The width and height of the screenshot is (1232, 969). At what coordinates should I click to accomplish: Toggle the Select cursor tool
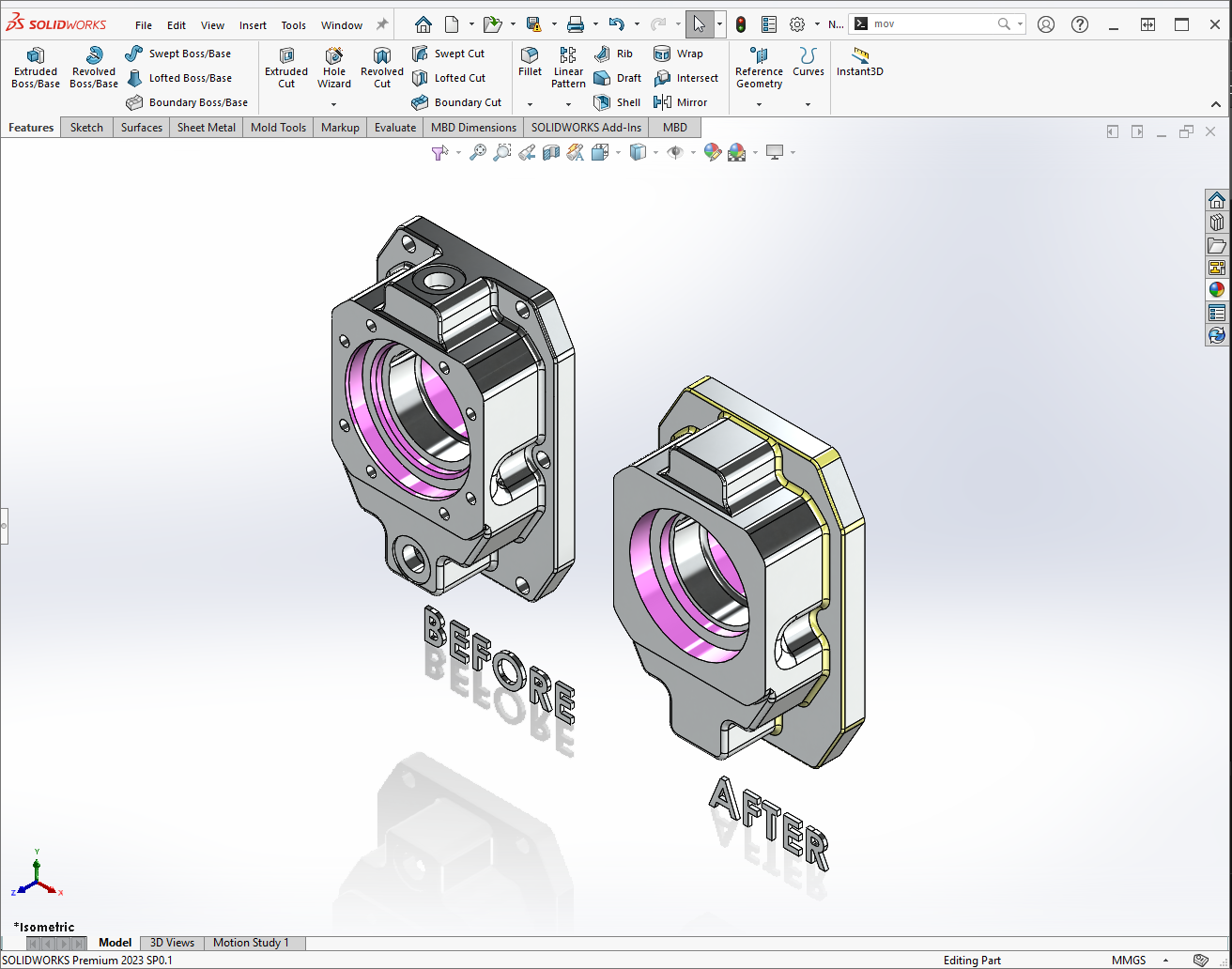700,24
